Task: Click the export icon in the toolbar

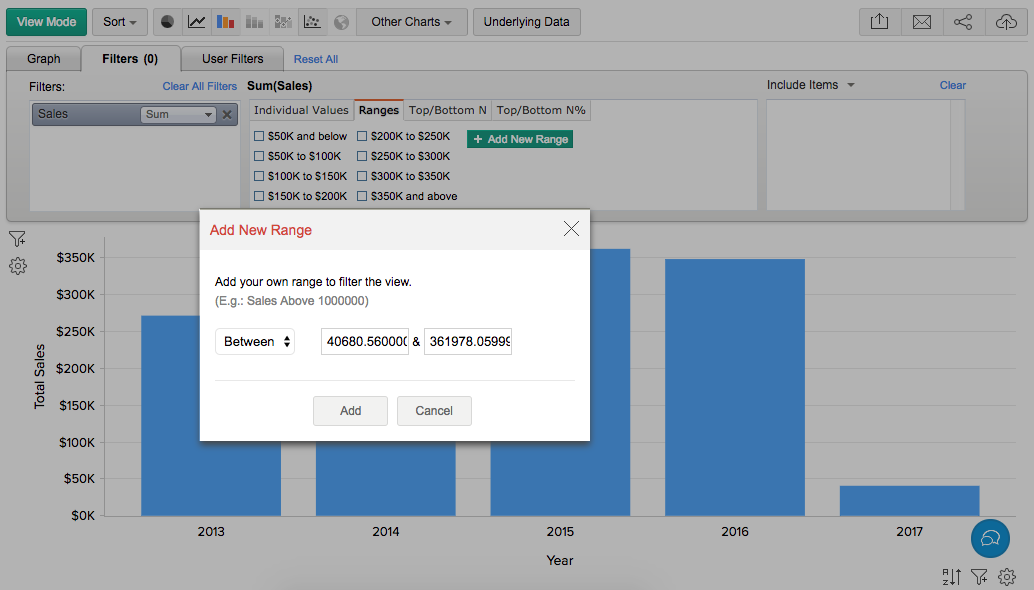Action: (879, 22)
